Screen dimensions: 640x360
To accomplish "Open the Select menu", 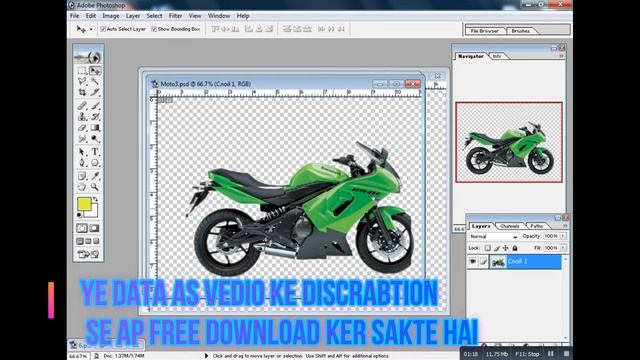I will [x=154, y=16].
